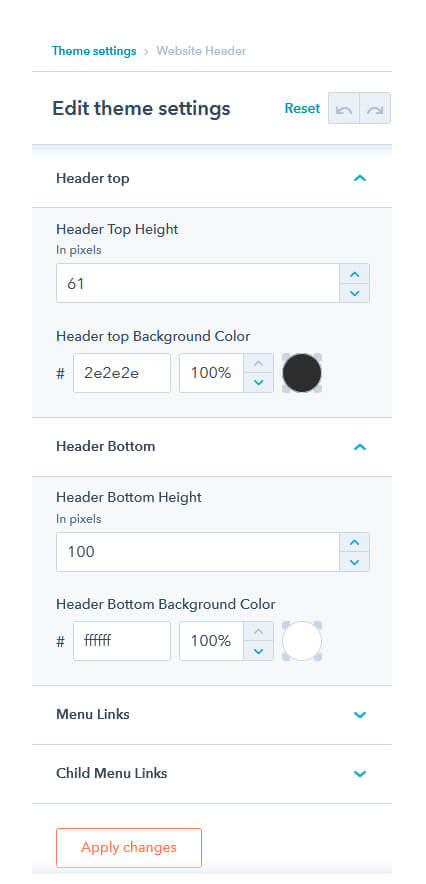Screen dimensions: 426x884
Task: Lower Header top background opacity
Action: 259,382
